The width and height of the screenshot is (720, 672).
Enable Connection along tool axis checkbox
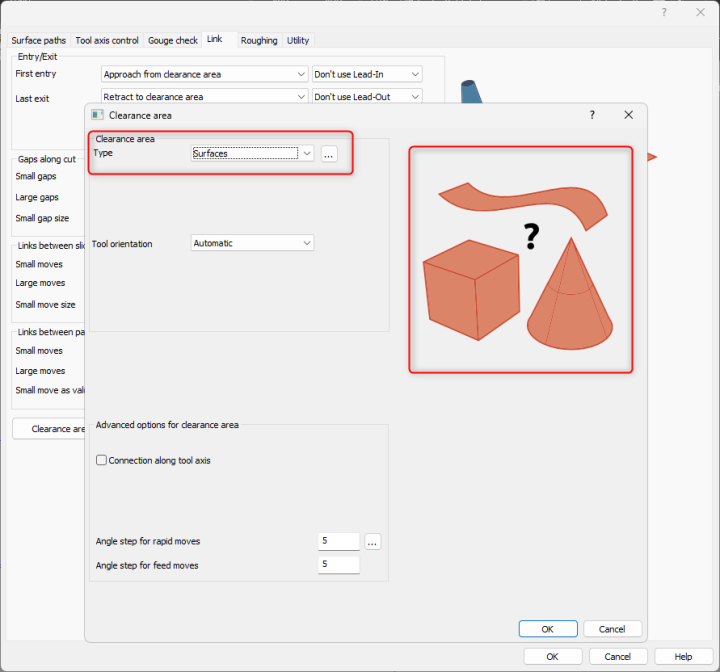(x=101, y=460)
